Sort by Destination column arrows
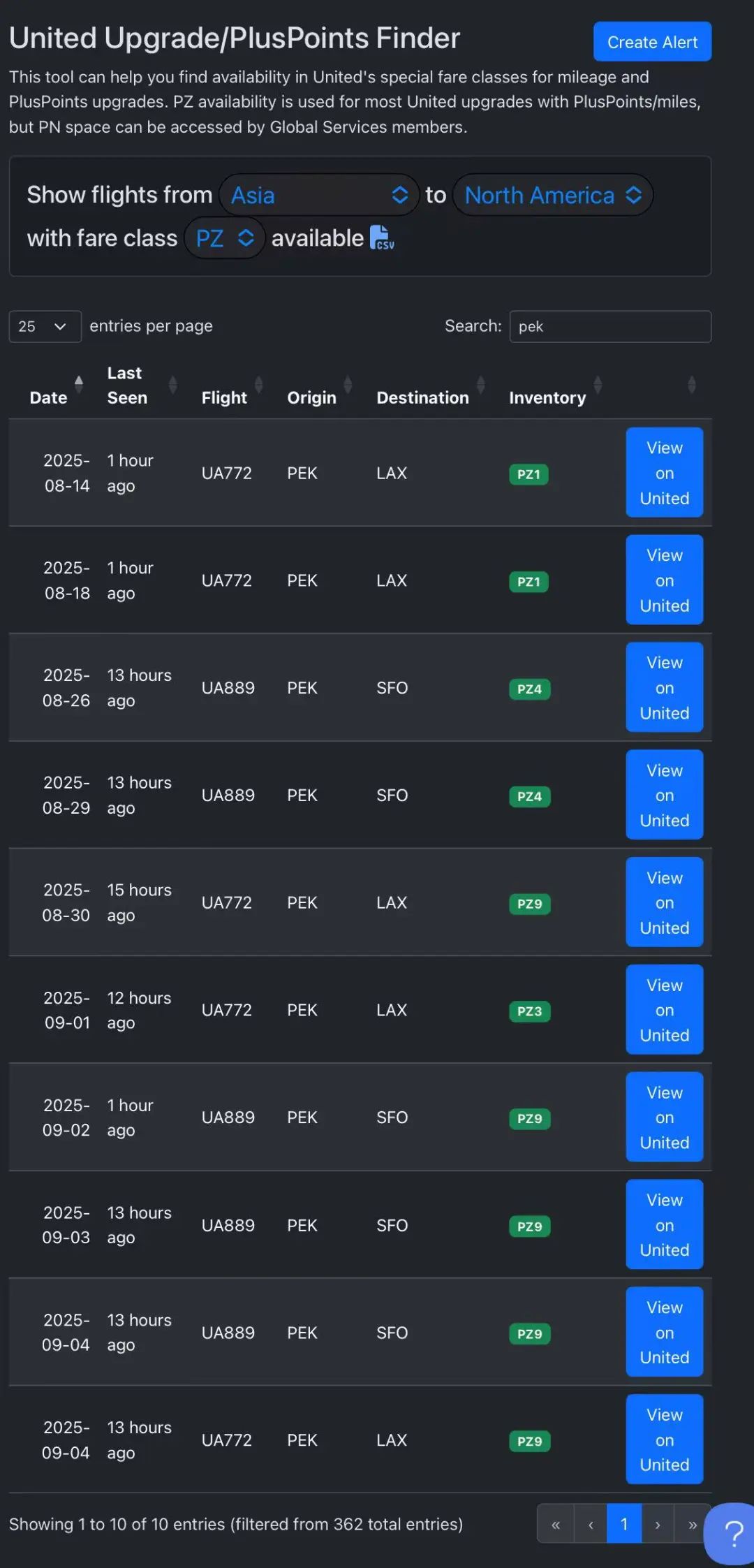Viewport: 754px width, 1568px height. [480, 384]
